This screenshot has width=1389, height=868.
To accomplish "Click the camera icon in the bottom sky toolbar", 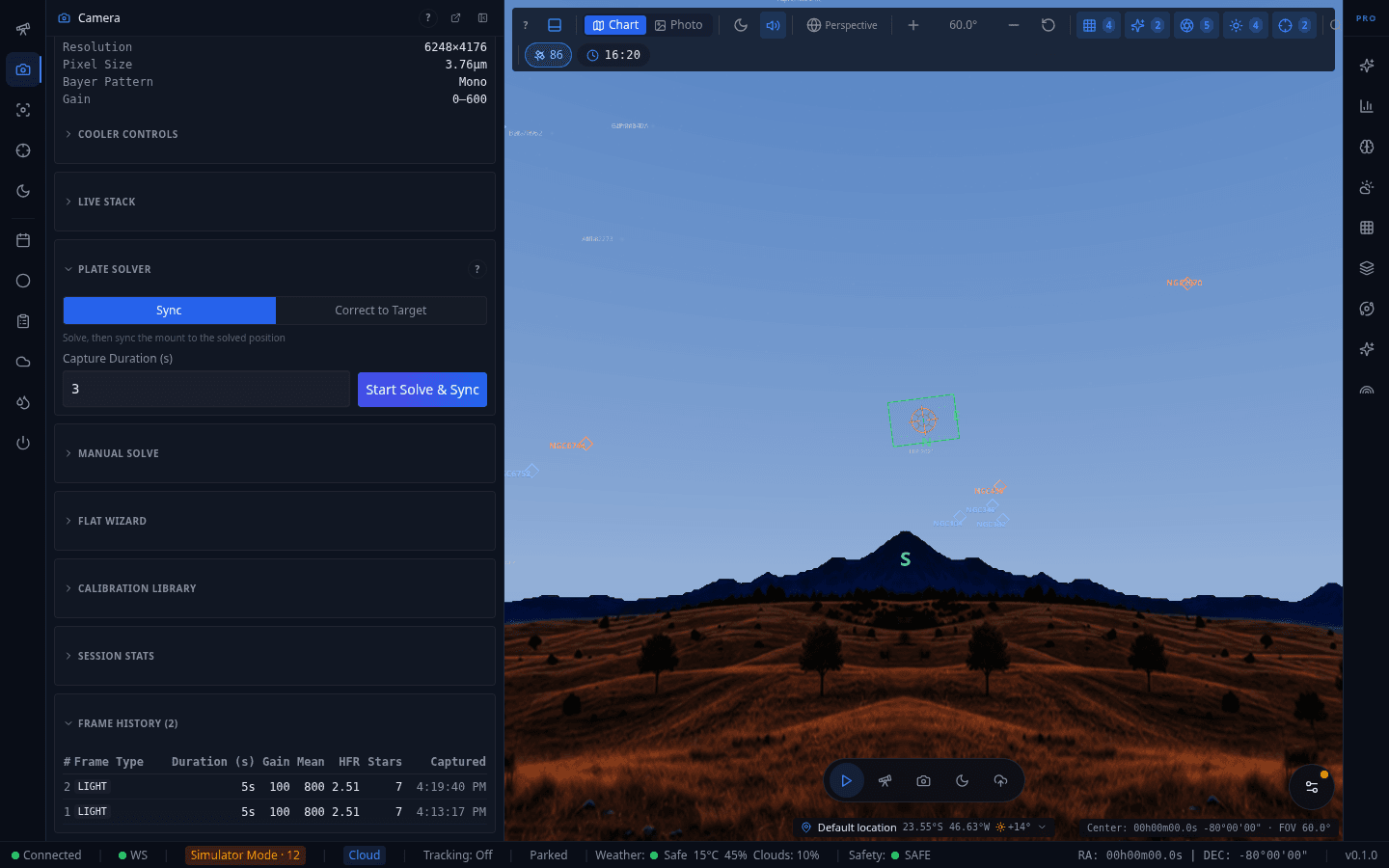I will (x=923, y=781).
